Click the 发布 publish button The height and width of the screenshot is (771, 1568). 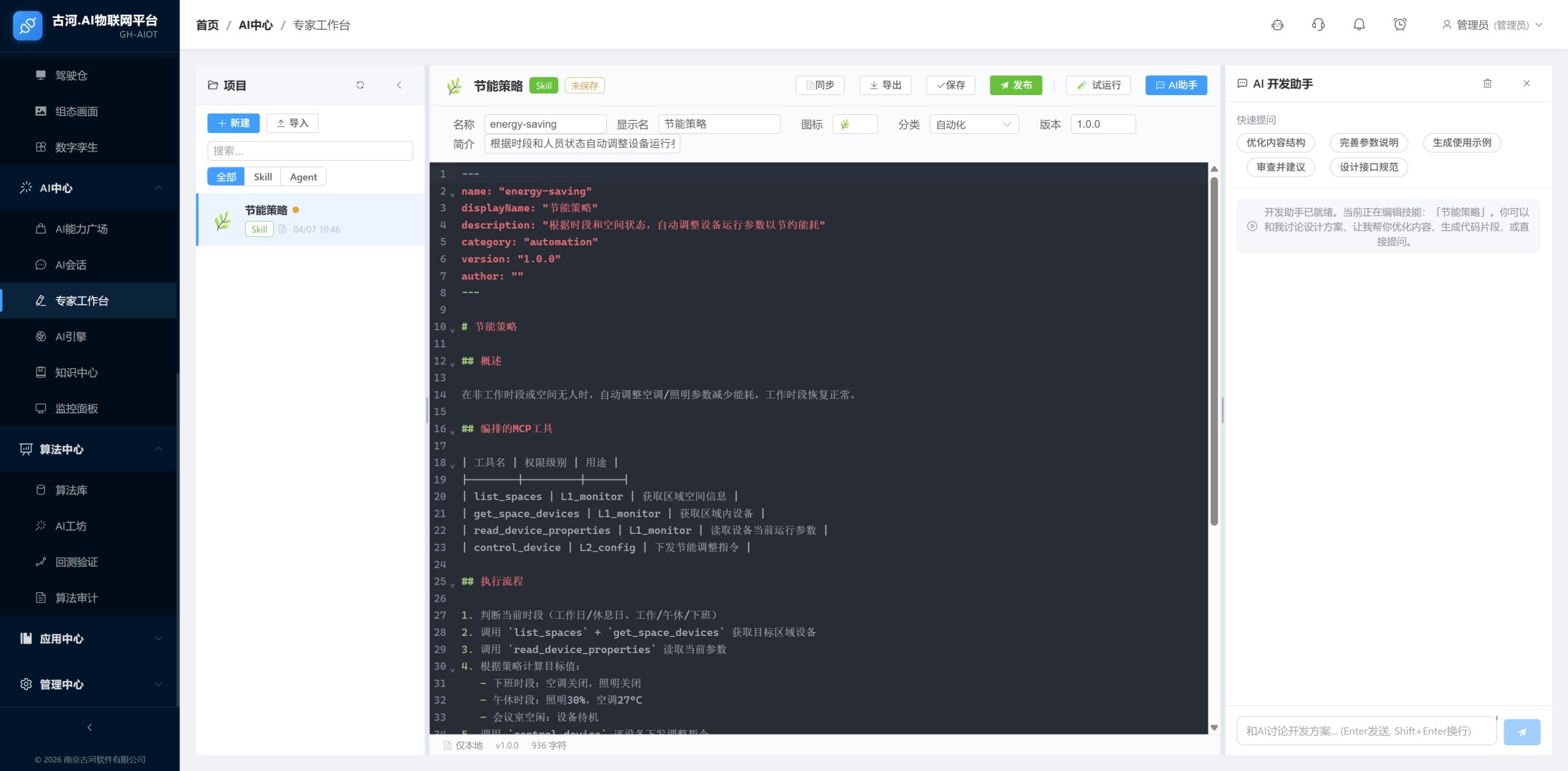(1016, 85)
